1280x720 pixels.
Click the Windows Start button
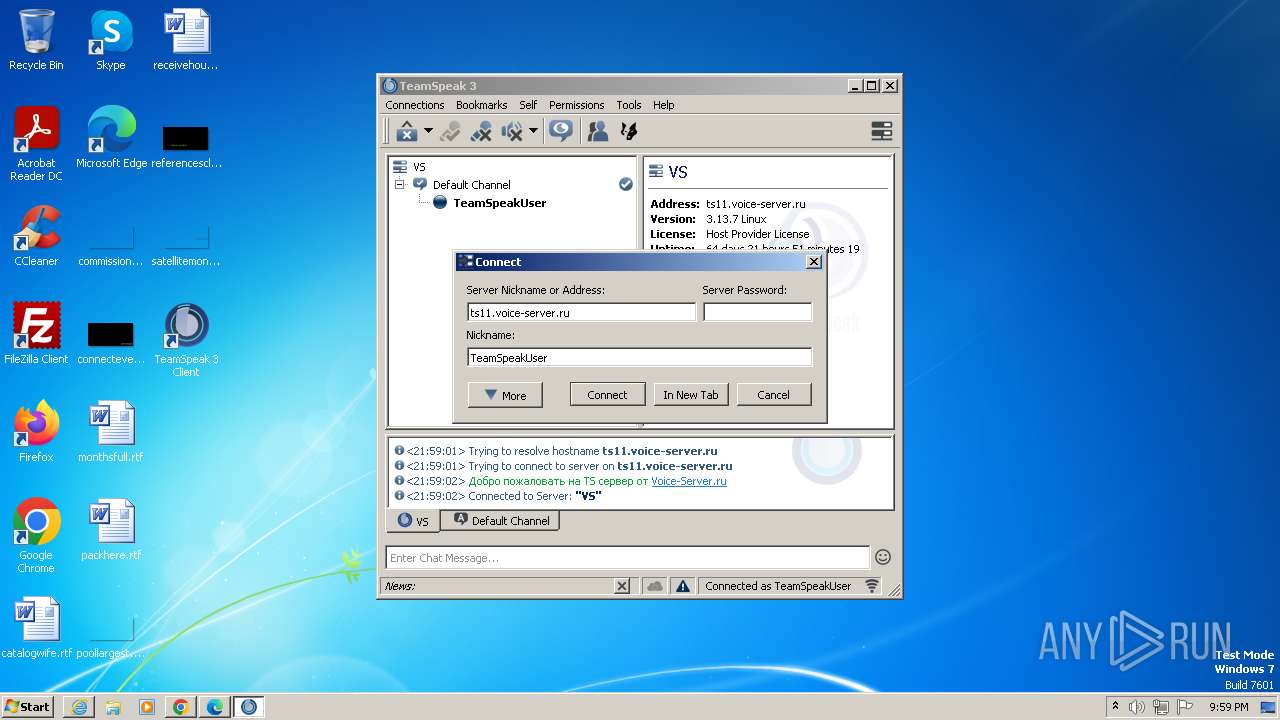28,706
